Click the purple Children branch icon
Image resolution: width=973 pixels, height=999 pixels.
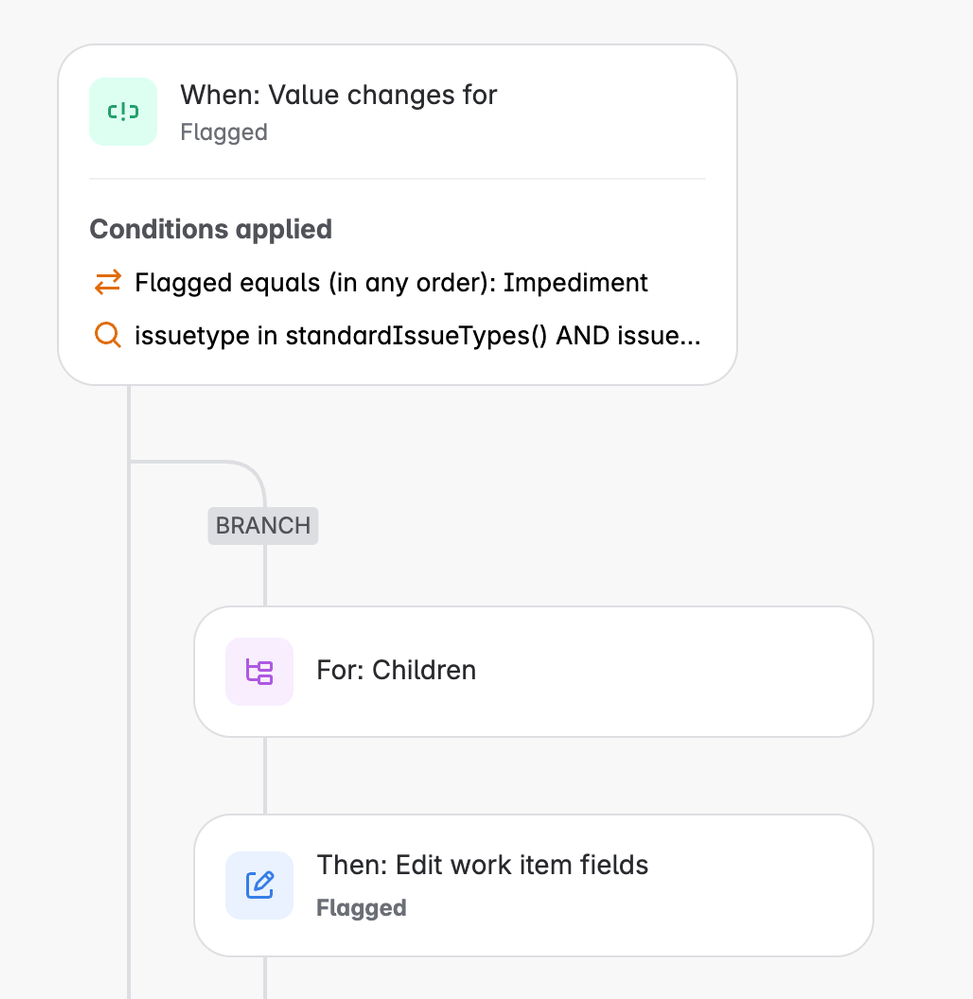(x=259, y=672)
